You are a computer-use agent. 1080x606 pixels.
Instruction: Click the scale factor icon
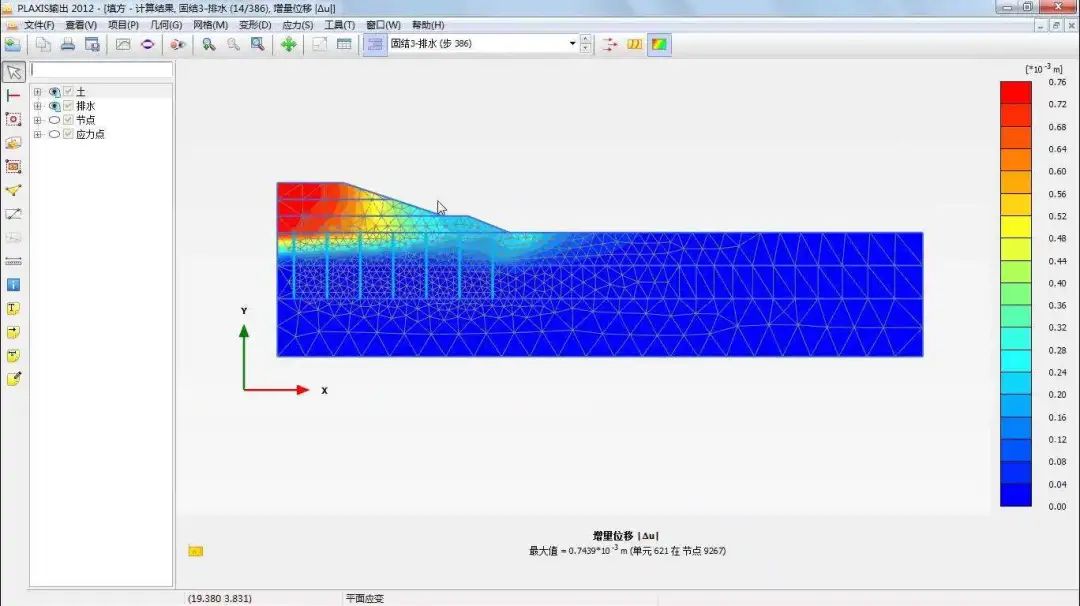(x=320, y=44)
